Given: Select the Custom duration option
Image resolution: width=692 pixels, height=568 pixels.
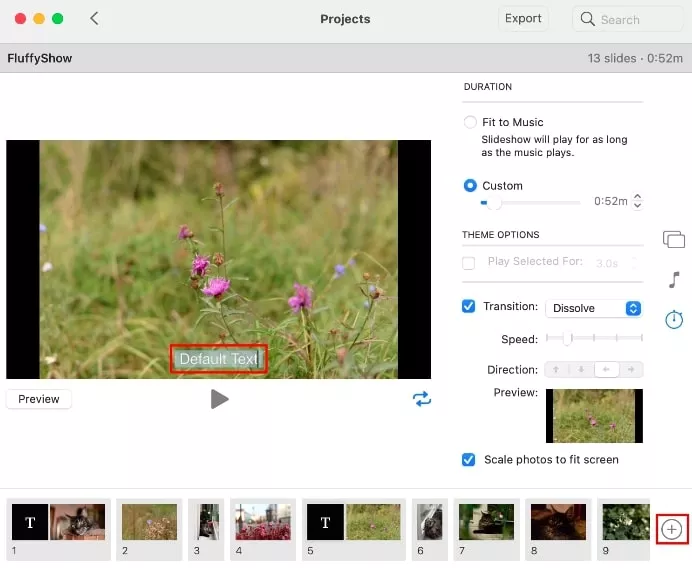Looking at the screenshot, I should [x=470, y=185].
